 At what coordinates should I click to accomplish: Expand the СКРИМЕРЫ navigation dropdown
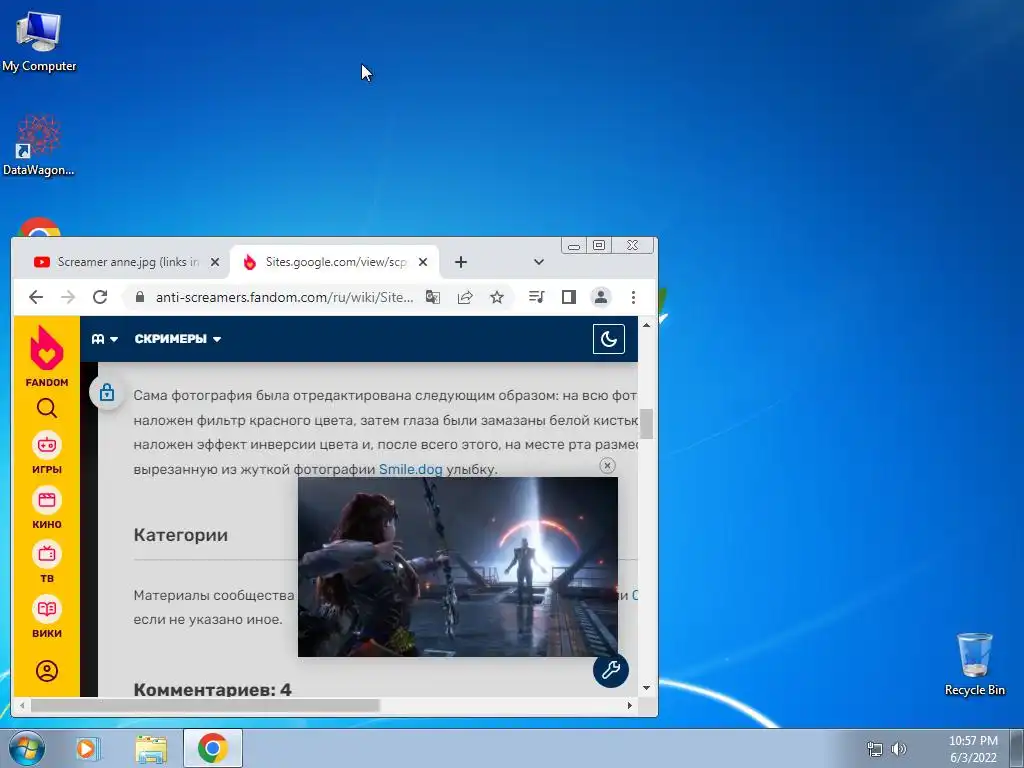(x=178, y=339)
